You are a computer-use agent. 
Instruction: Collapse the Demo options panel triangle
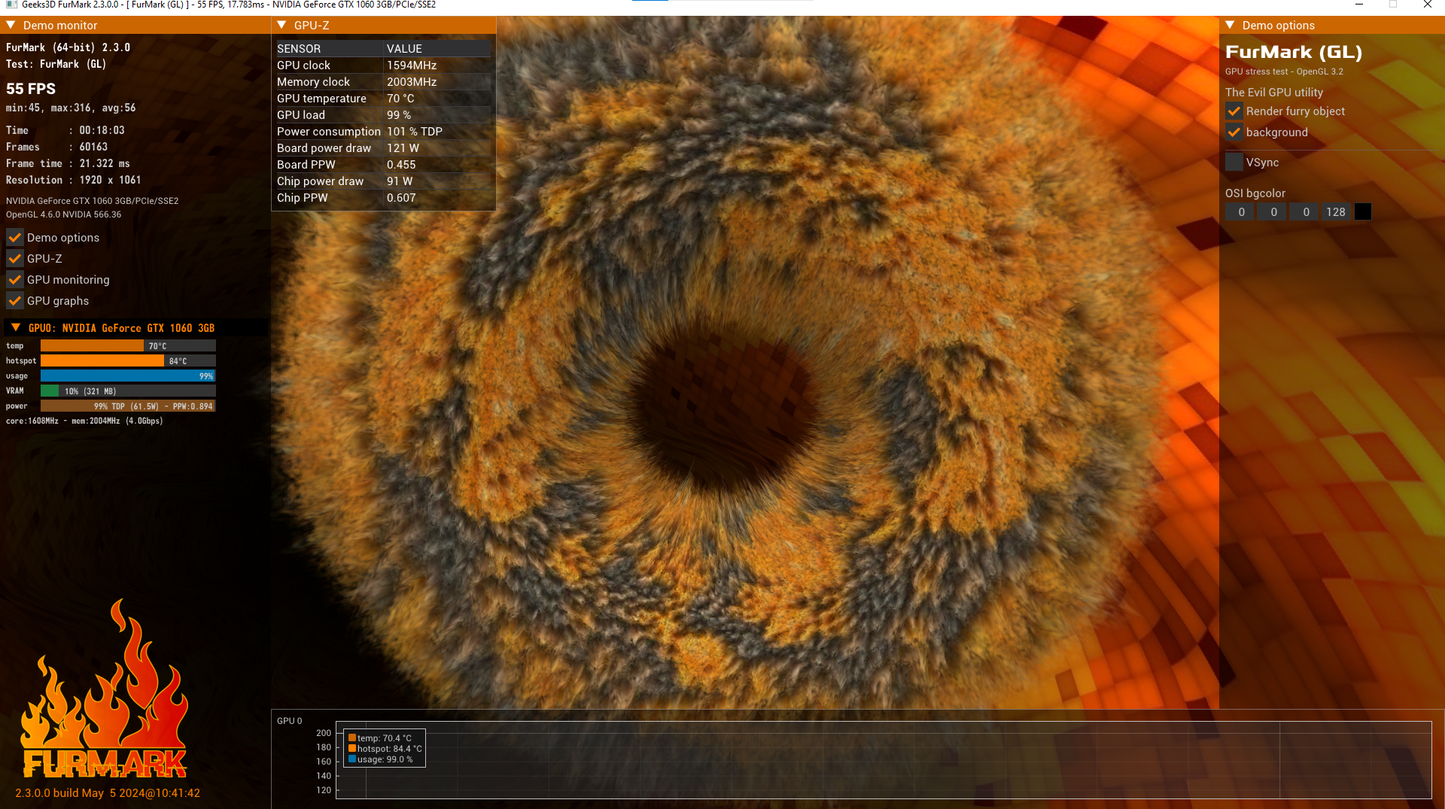point(1230,25)
